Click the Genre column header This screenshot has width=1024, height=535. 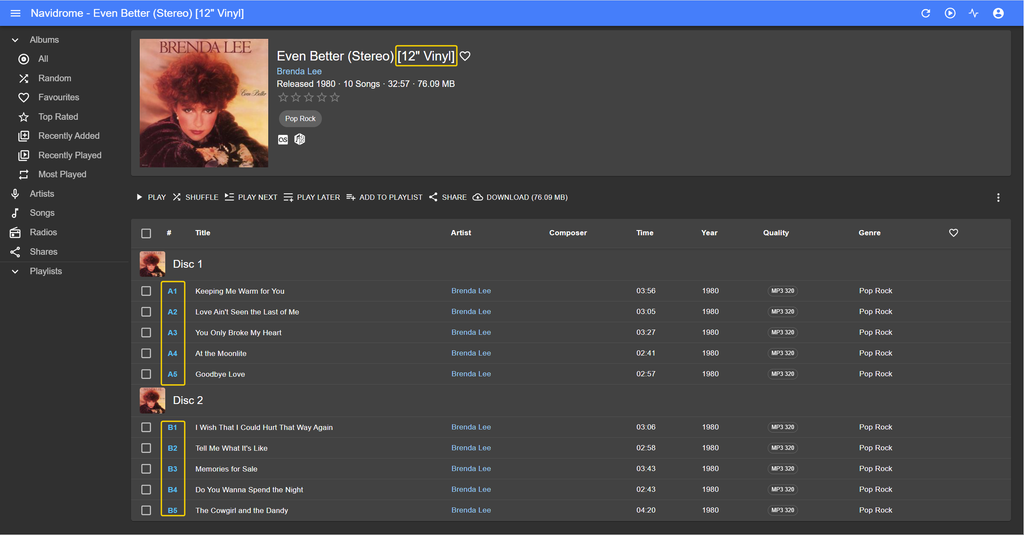pyautogui.click(x=869, y=233)
